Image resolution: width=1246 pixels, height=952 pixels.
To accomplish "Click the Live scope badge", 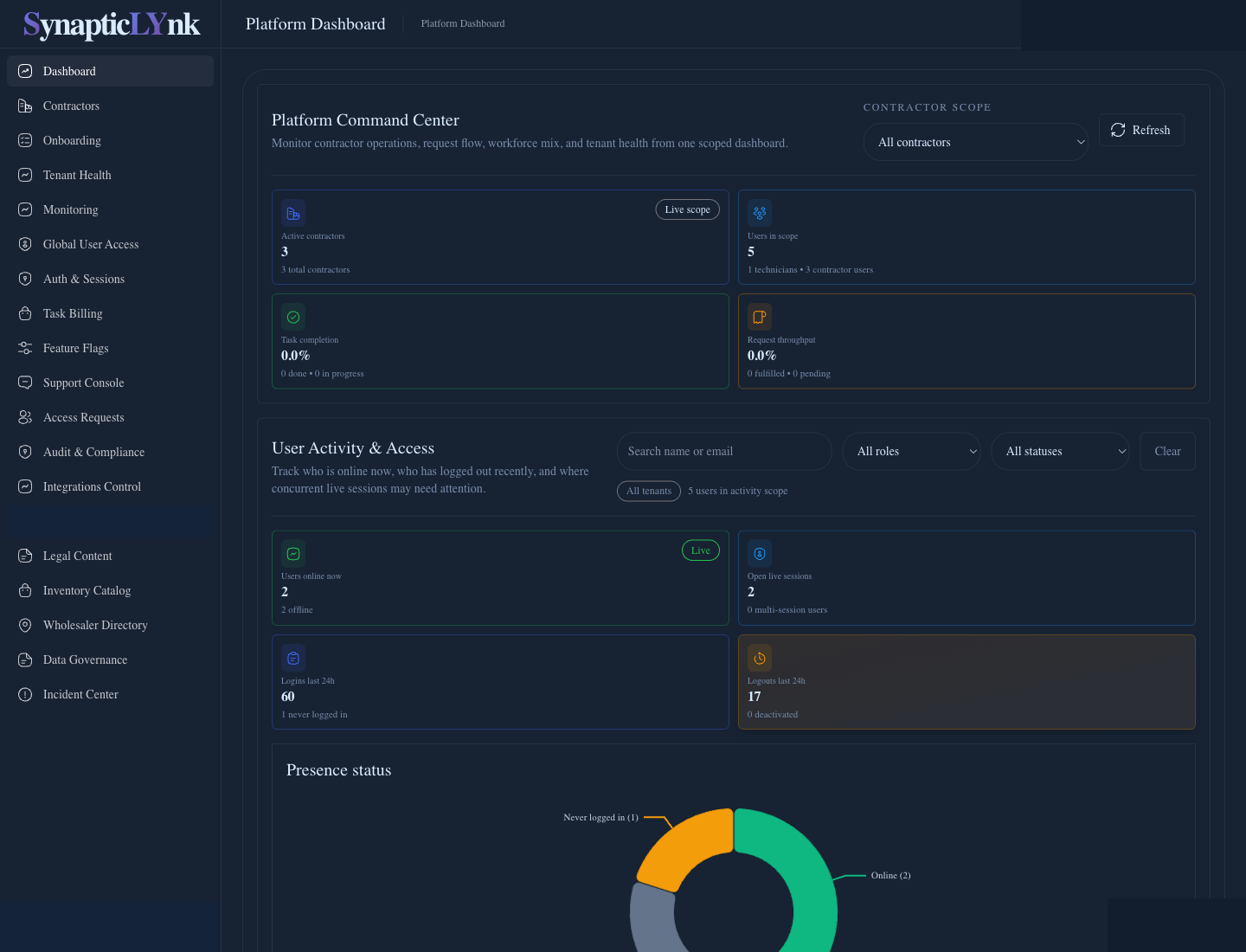I will coord(687,209).
